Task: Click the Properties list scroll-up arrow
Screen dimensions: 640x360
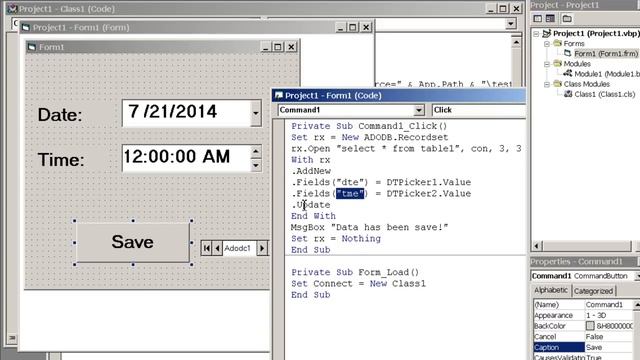Action: click(x=637, y=304)
